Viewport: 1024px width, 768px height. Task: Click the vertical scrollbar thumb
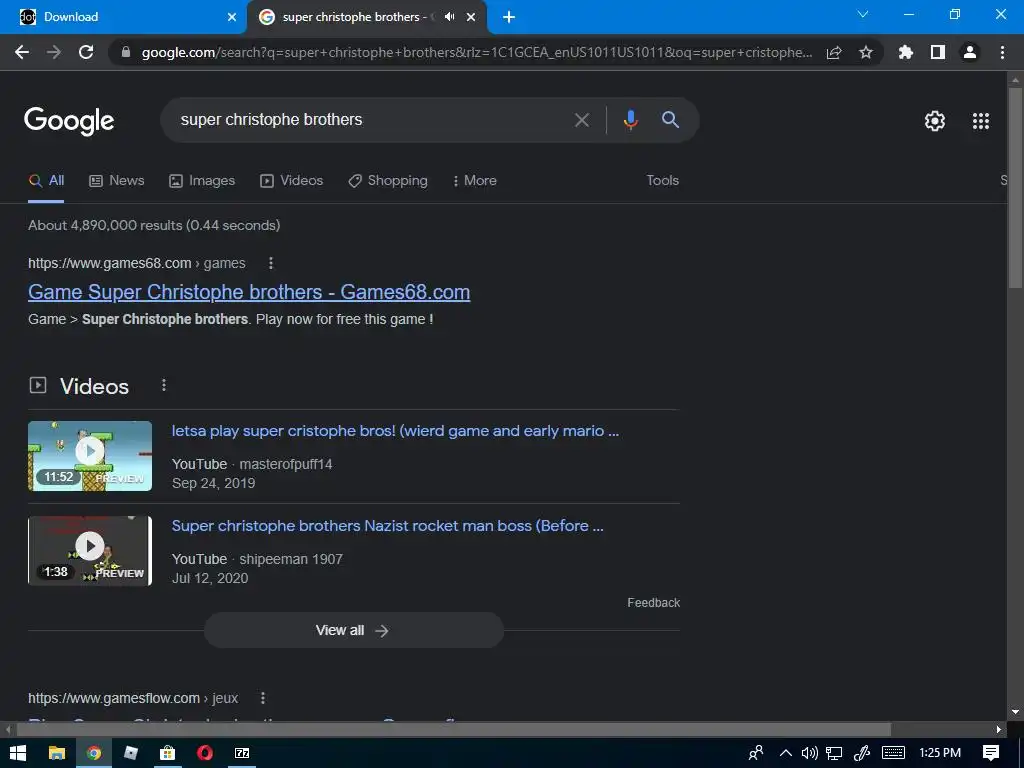click(1015, 187)
